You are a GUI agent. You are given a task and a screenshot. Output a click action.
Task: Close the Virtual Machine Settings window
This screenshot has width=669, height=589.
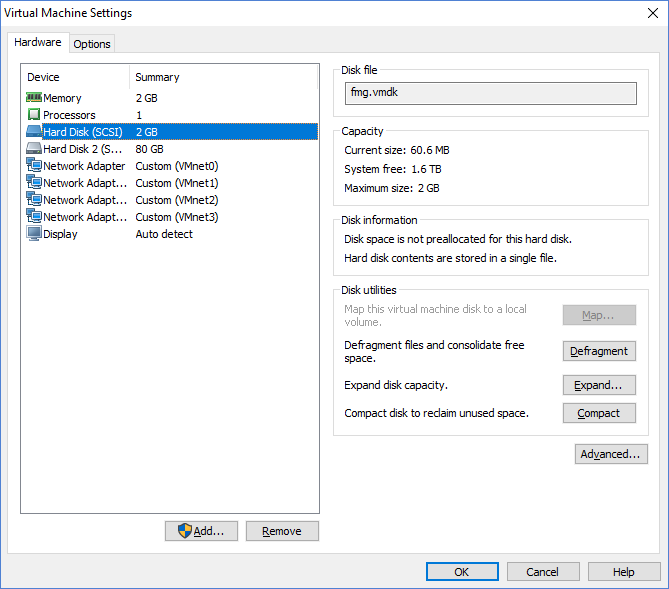(653, 13)
